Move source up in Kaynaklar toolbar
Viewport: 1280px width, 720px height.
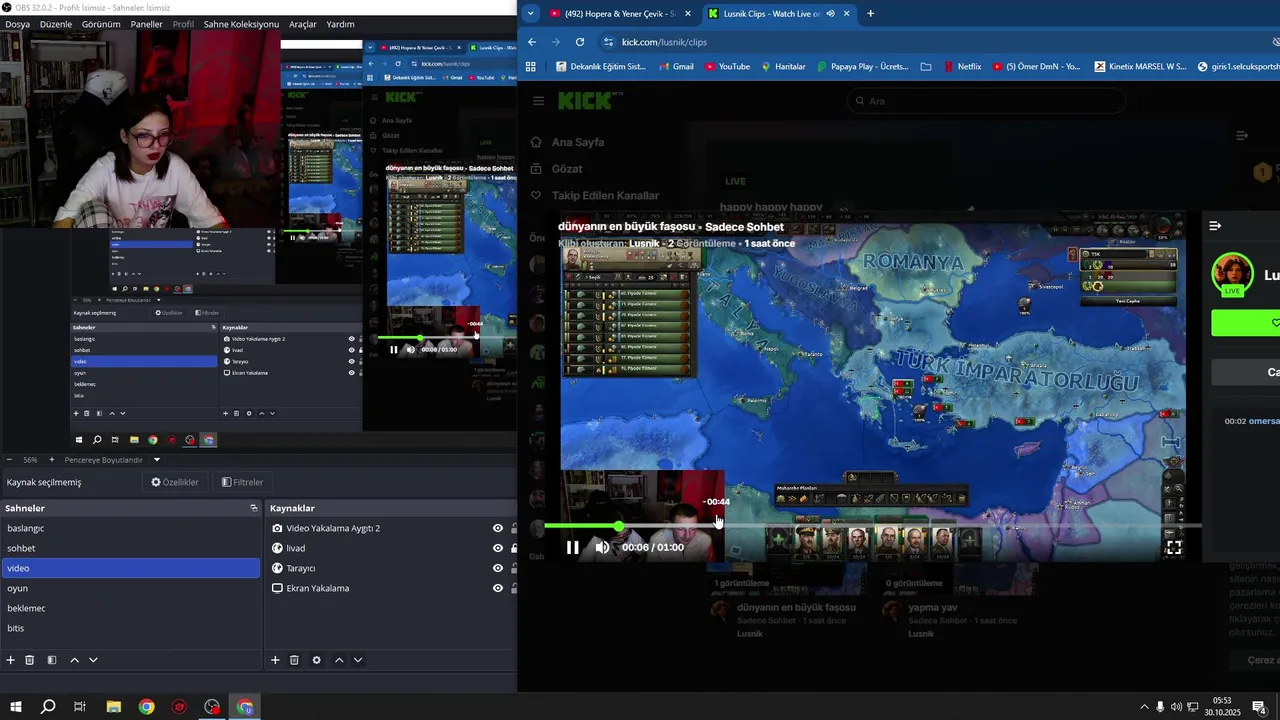click(x=339, y=660)
